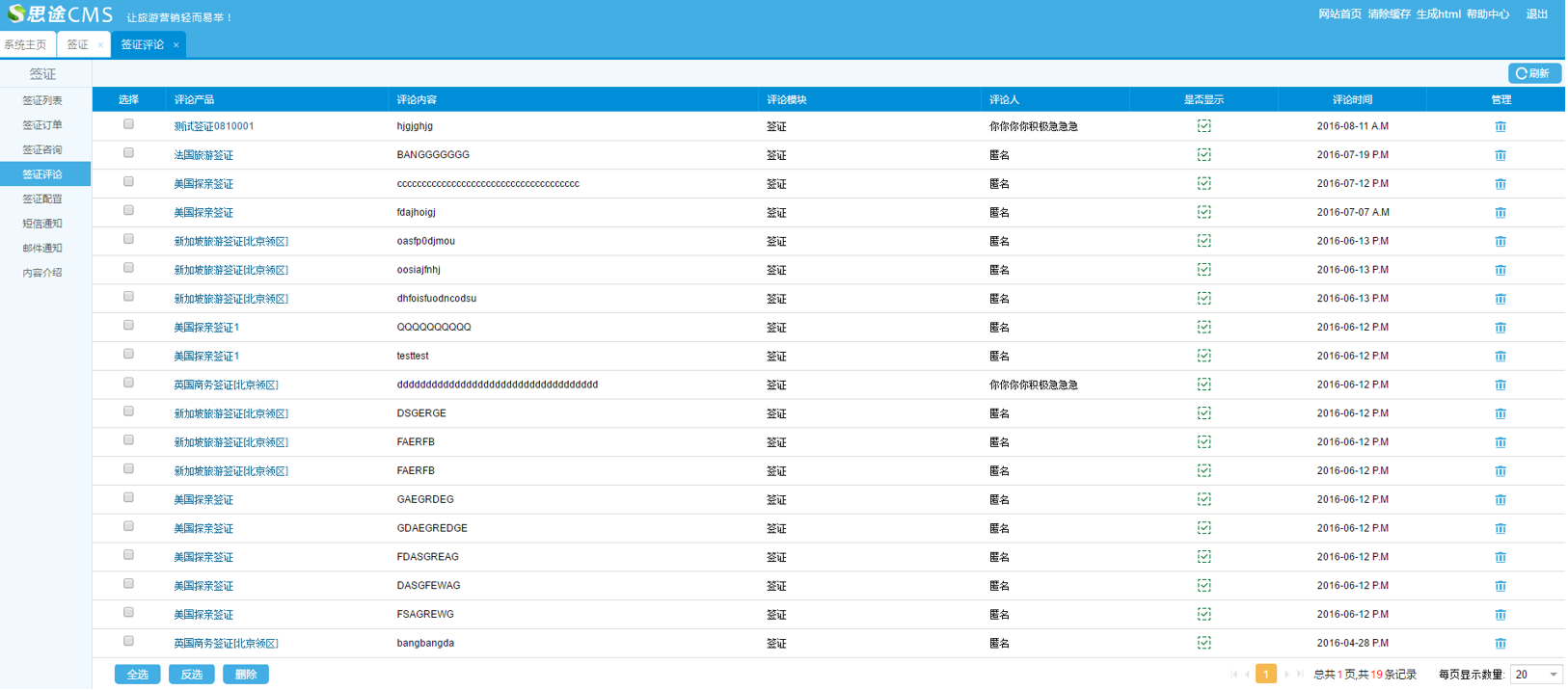This screenshot has height=690, width=1568.
Task: Open the 法国旅游签证 product link
Action: pyautogui.click(x=203, y=155)
